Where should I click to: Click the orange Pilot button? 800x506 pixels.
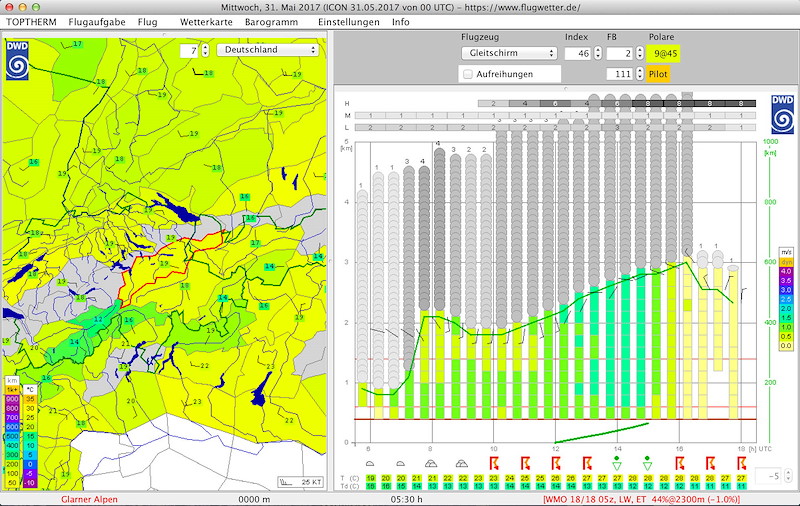pyautogui.click(x=658, y=74)
